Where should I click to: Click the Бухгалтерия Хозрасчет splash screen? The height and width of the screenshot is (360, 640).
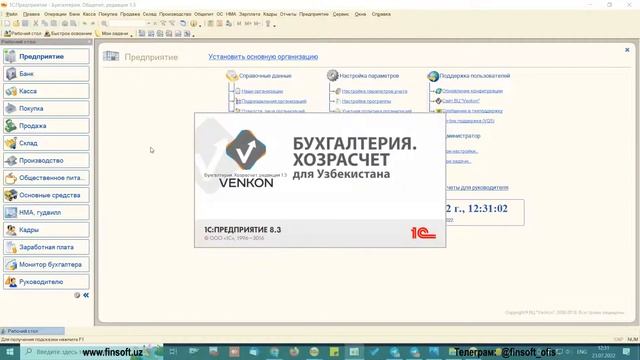(x=320, y=180)
